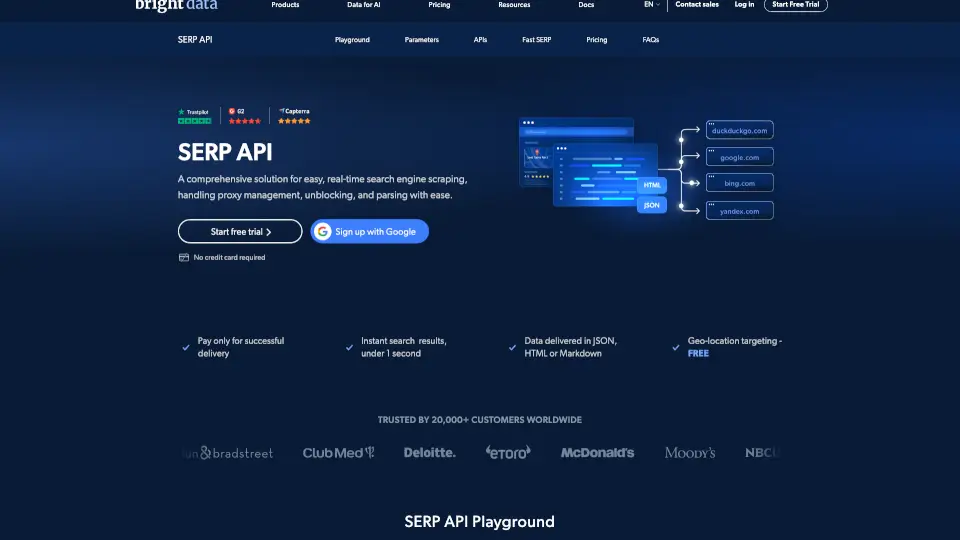The height and width of the screenshot is (540, 960).
Task: Click the eToro logo
Action: pyautogui.click(x=508, y=452)
